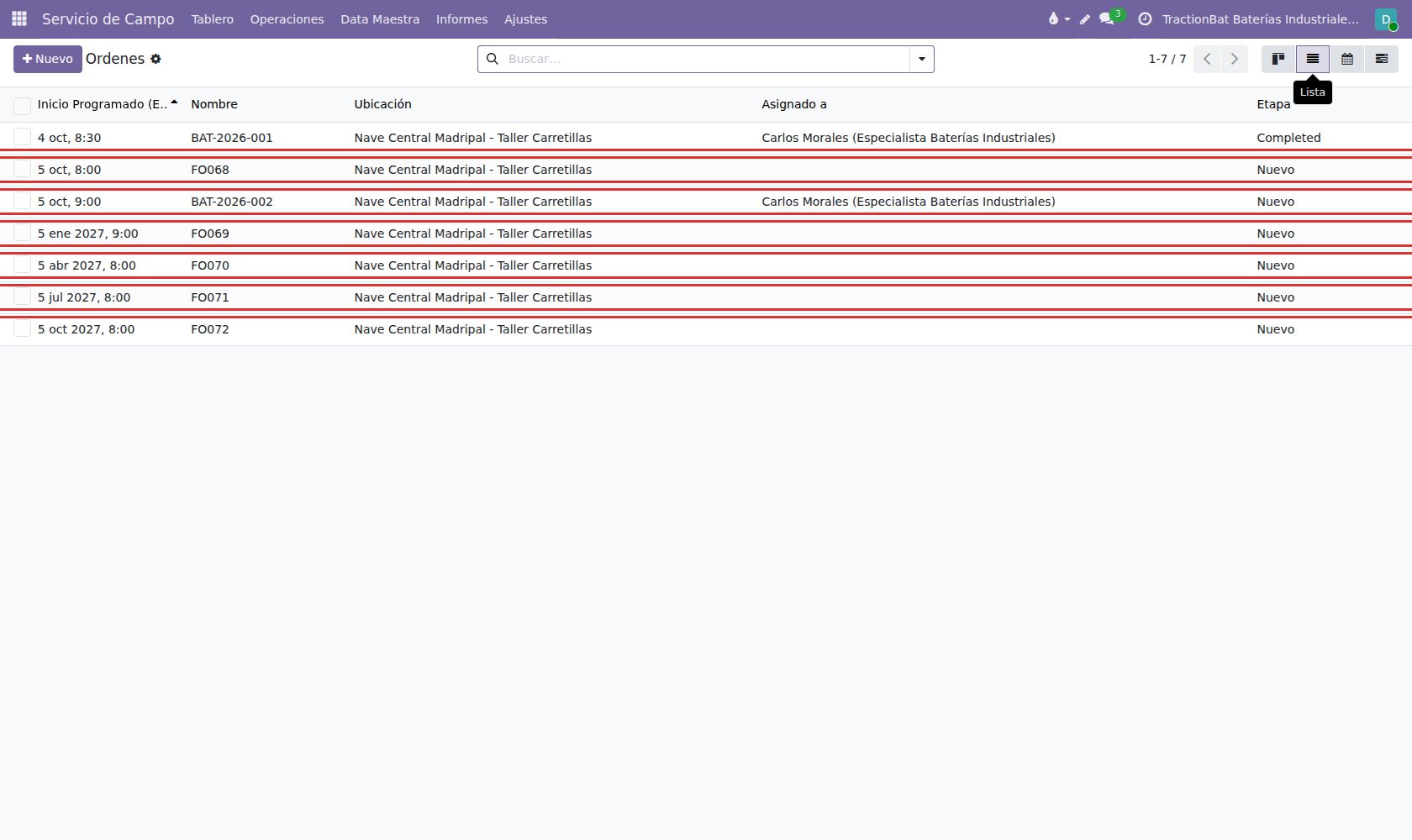Open the conversations messages icon
The width and height of the screenshot is (1412, 840).
pos(1107,18)
